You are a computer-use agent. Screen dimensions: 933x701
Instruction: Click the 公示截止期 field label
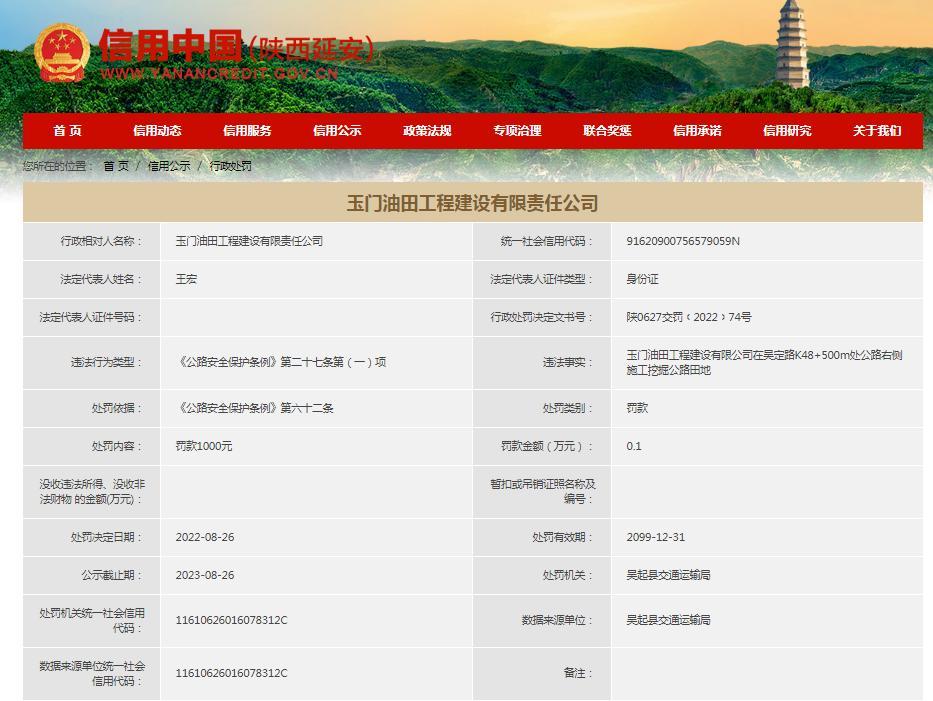pyautogui.click(x=112, y=575)
